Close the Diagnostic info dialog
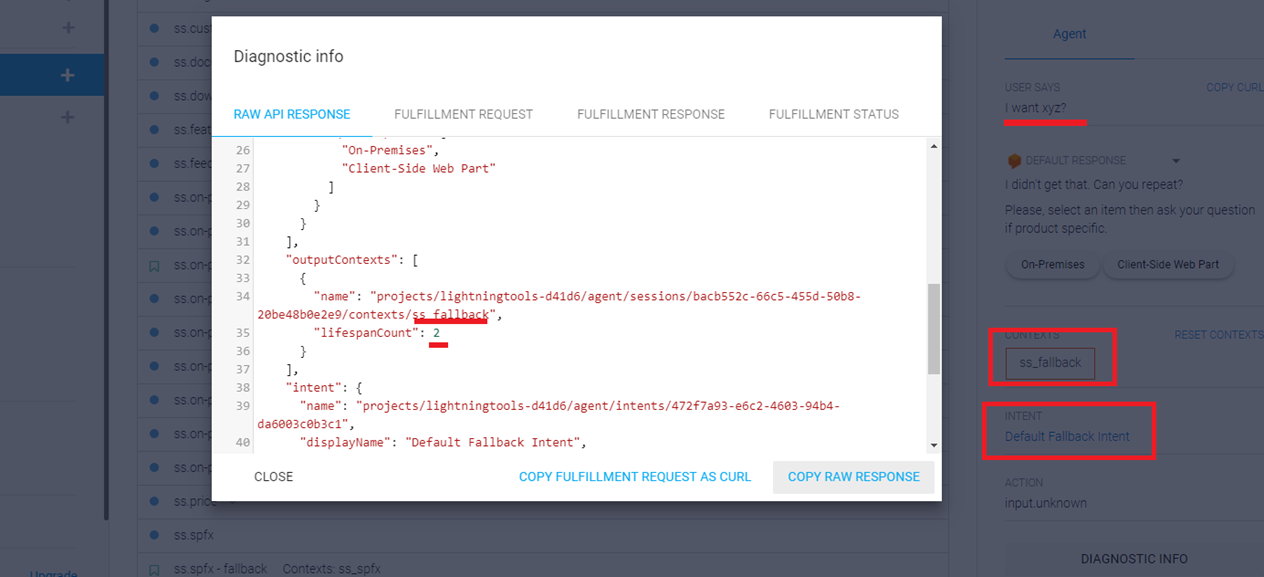Image resolution: width=1264 pixels, height=577 pixels. coord(273,477)
